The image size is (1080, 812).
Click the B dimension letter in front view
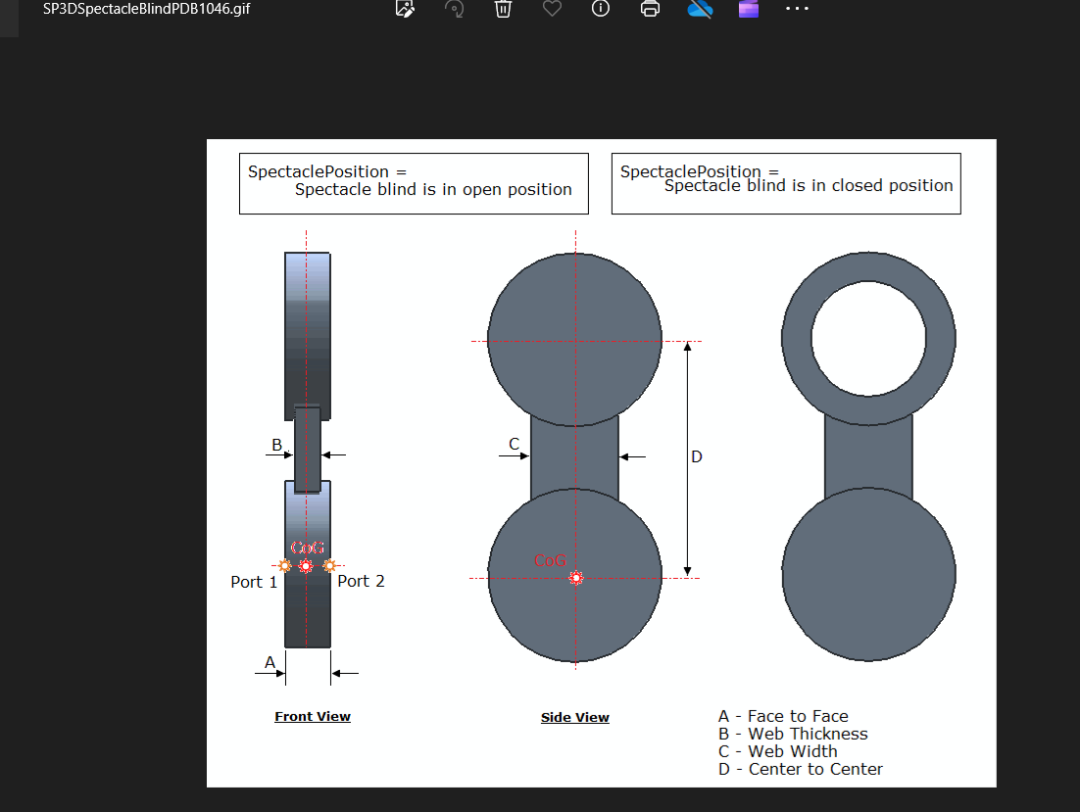(x=277, y=445)
